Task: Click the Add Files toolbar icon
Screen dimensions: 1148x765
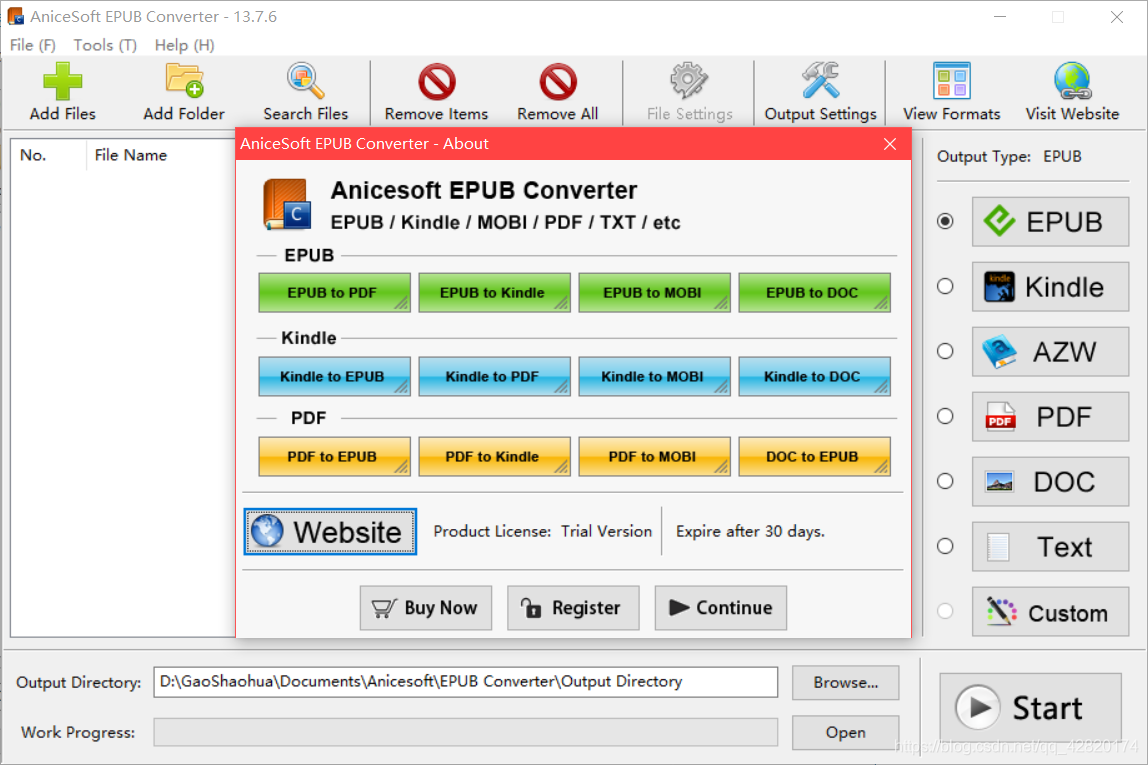Action: [62, 81]
